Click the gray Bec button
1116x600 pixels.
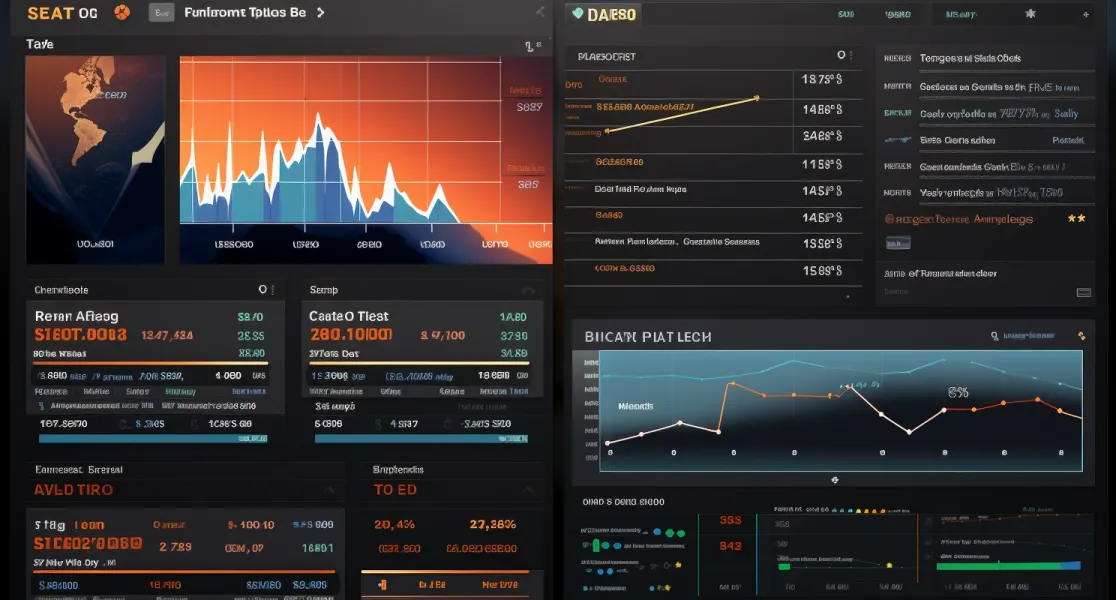point(162,12)
